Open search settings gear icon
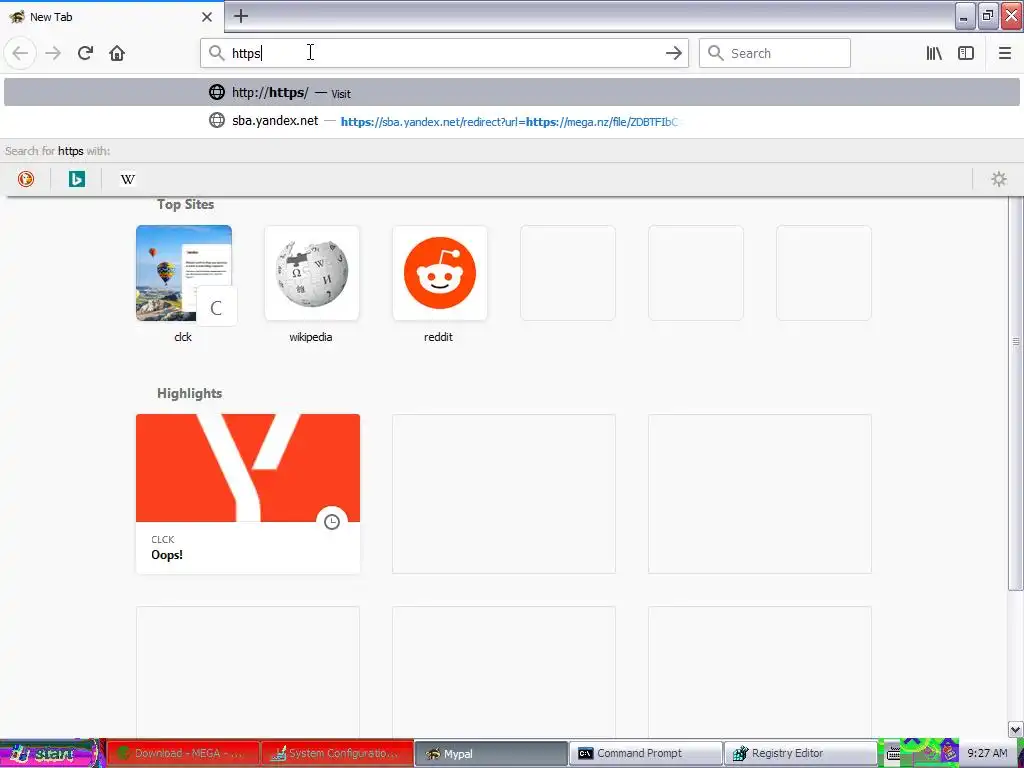 [x=999, y=179]
